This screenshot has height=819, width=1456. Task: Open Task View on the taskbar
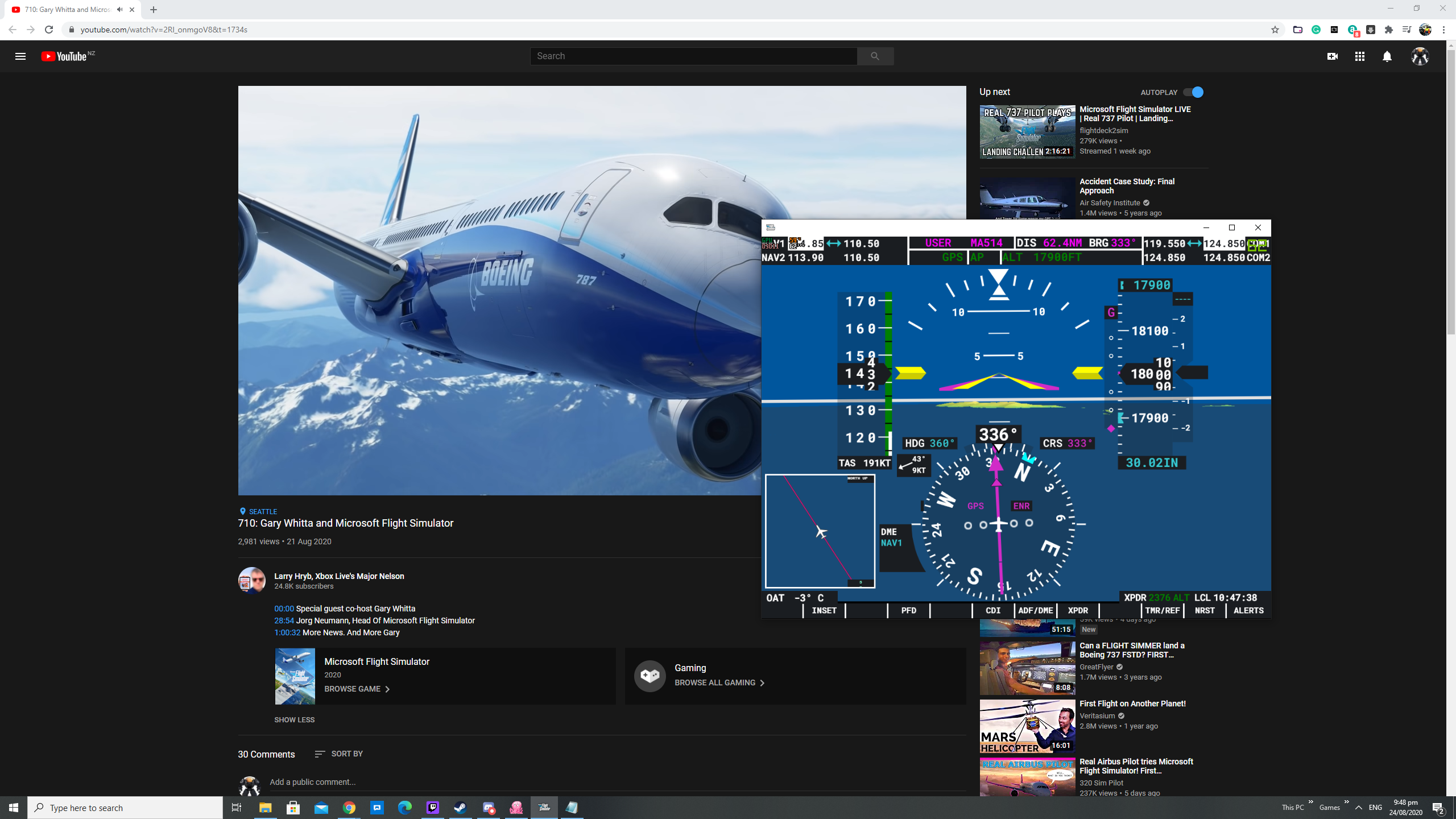click(x=237, y=807)
